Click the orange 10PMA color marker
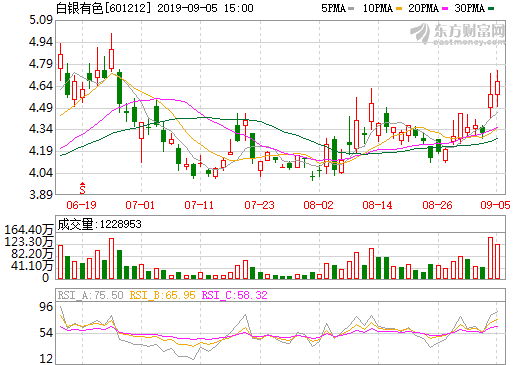Image resolution: width=520 pixels, height=365 pixels. [399, 9]
